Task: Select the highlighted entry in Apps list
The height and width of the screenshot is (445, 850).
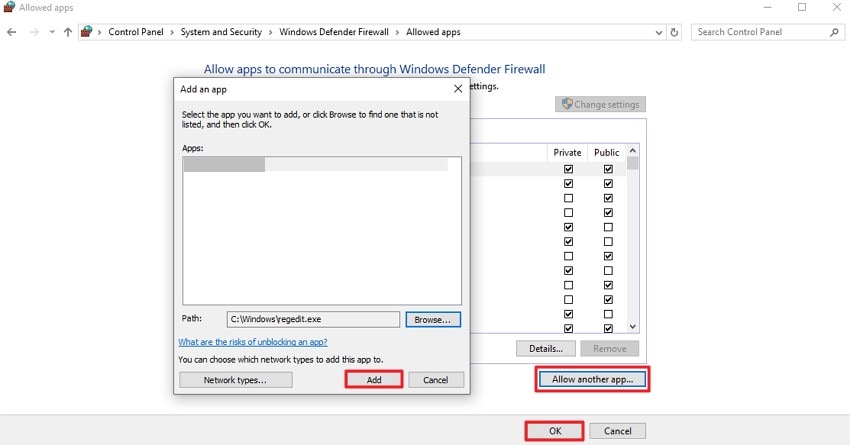Action: point(315,164)
